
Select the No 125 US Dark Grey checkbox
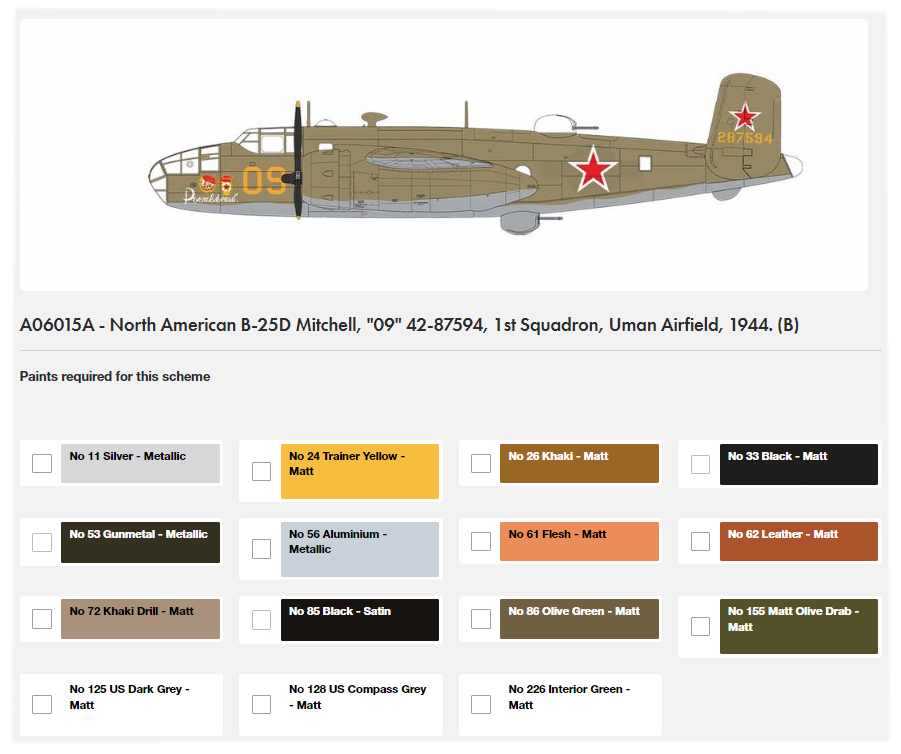42,705
